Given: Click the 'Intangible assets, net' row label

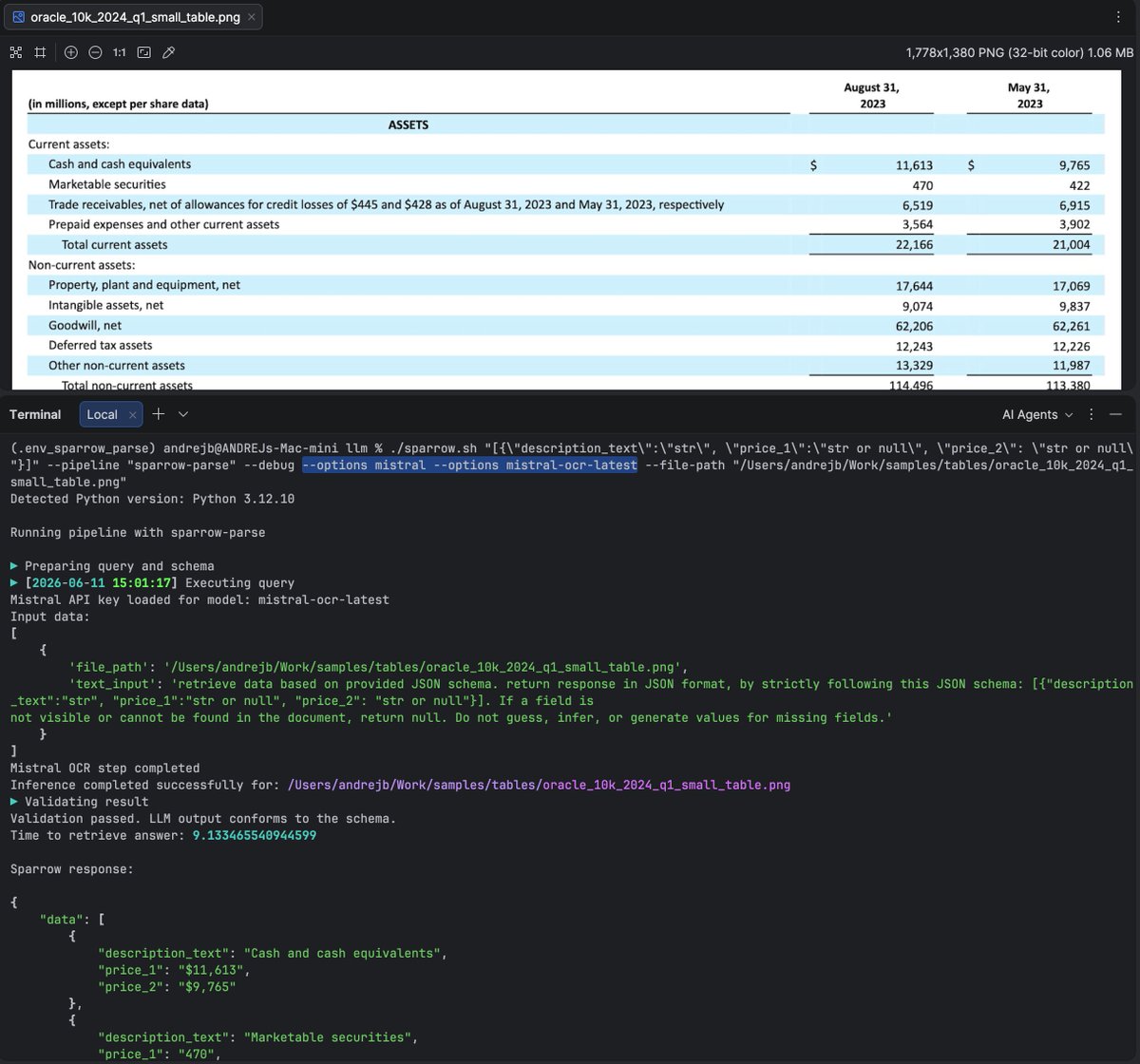Looking at the screenshot, I should pyautogui.click(x=106, y=305).
